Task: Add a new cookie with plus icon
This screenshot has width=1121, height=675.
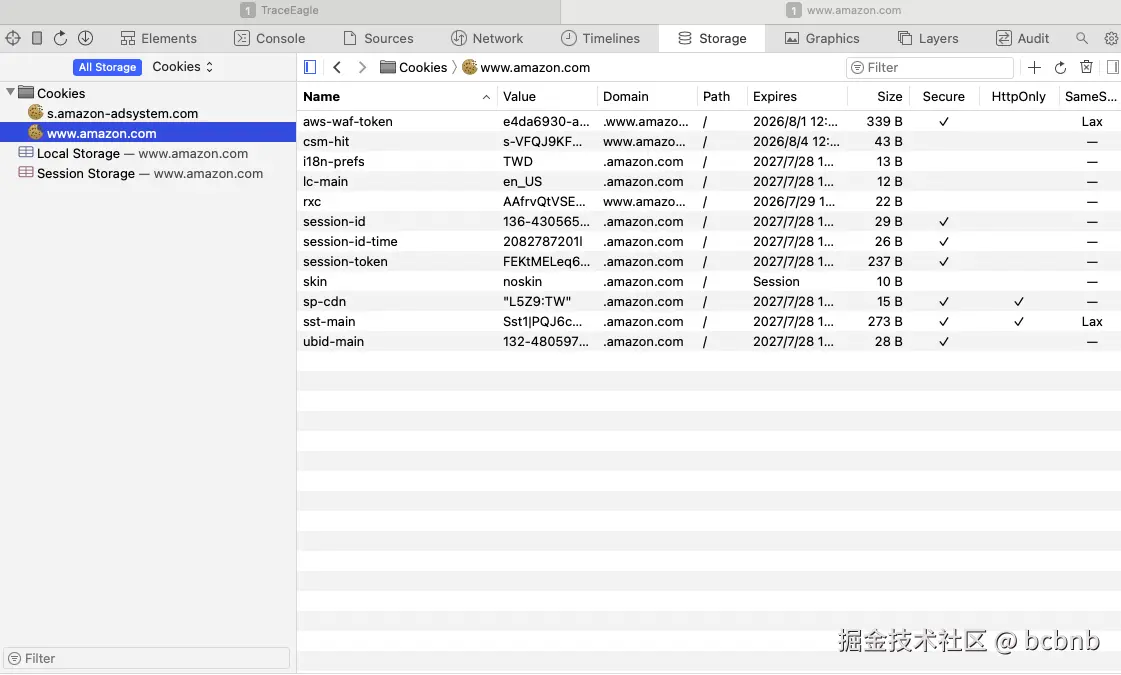Action: pyautogui.click(x=1034, y=67)
